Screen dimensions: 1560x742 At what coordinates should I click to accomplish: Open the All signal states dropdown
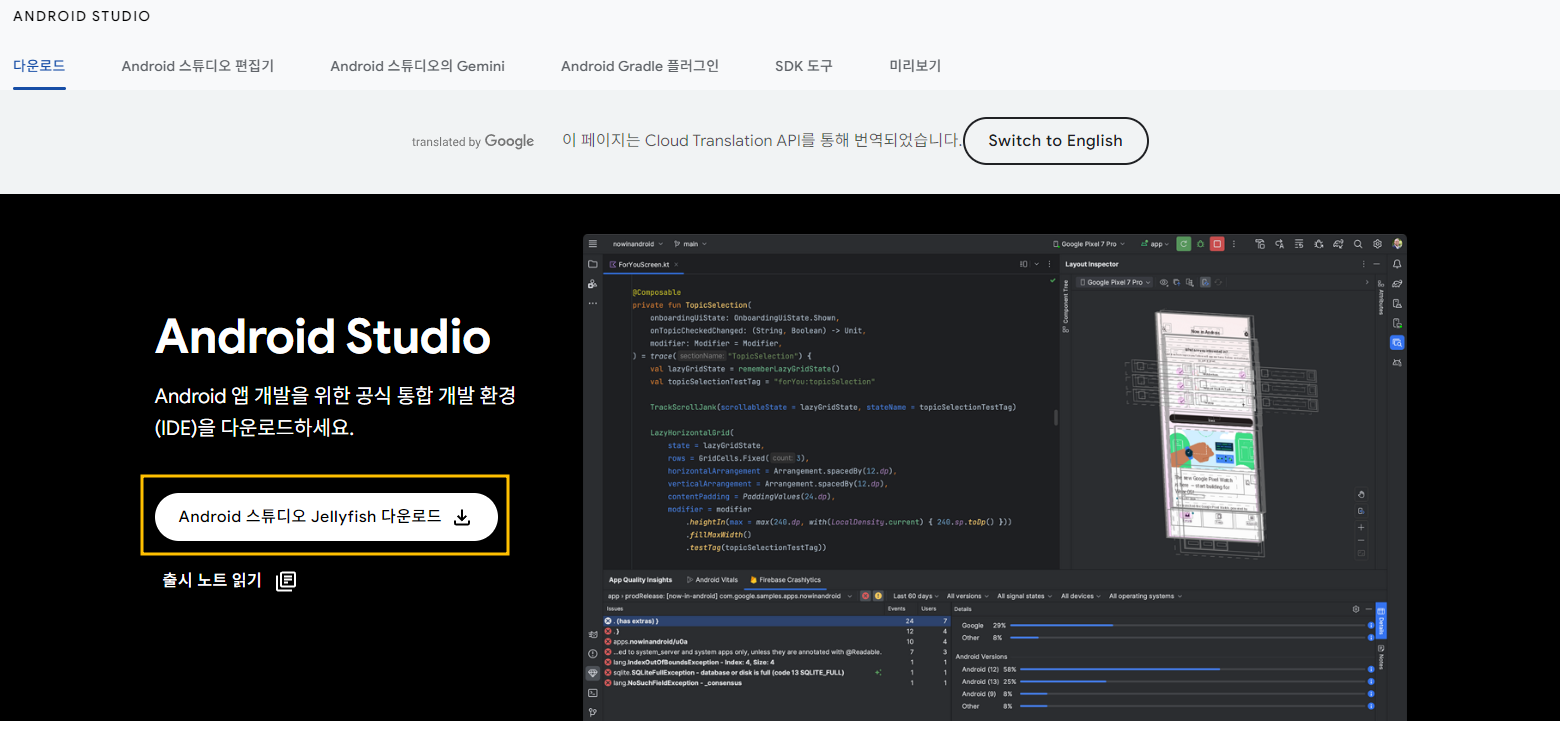(1025, 596)
